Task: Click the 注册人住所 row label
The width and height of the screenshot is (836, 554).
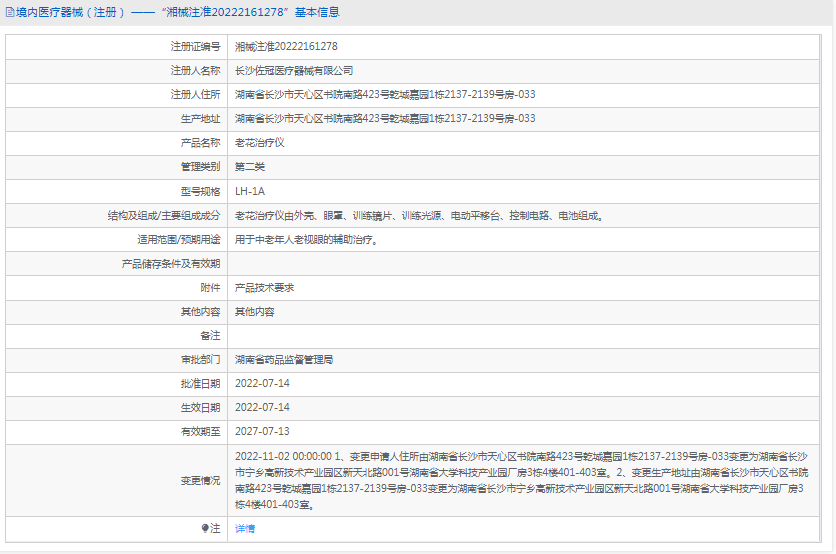Action: click(195, 94)
